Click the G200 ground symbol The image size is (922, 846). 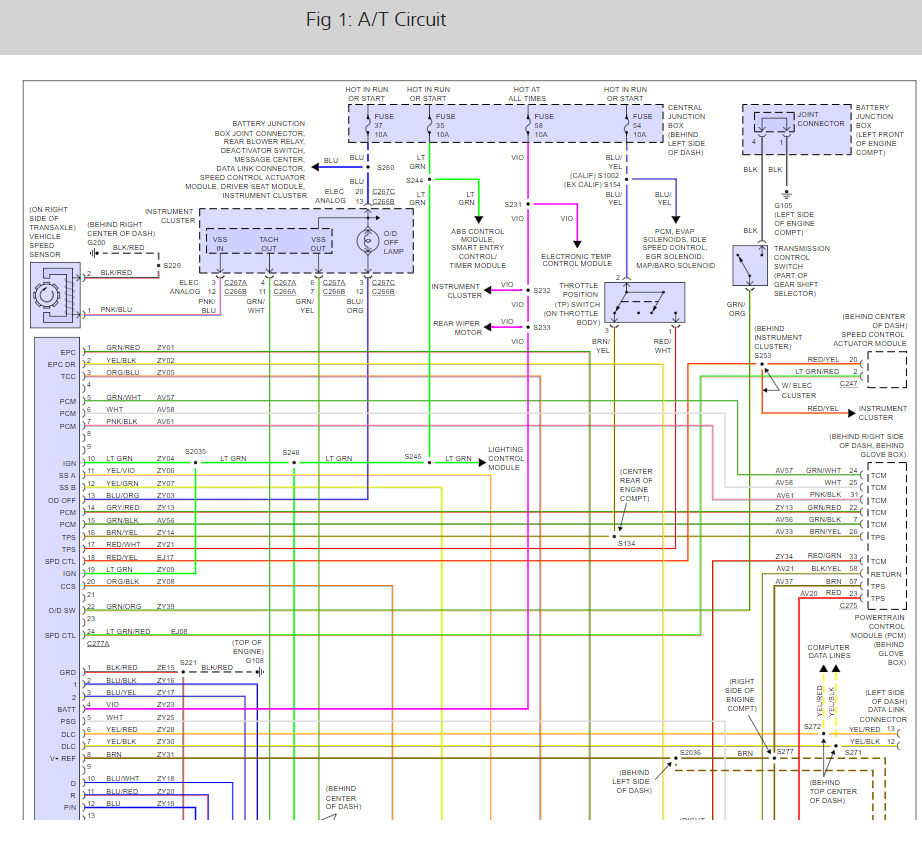94,253
